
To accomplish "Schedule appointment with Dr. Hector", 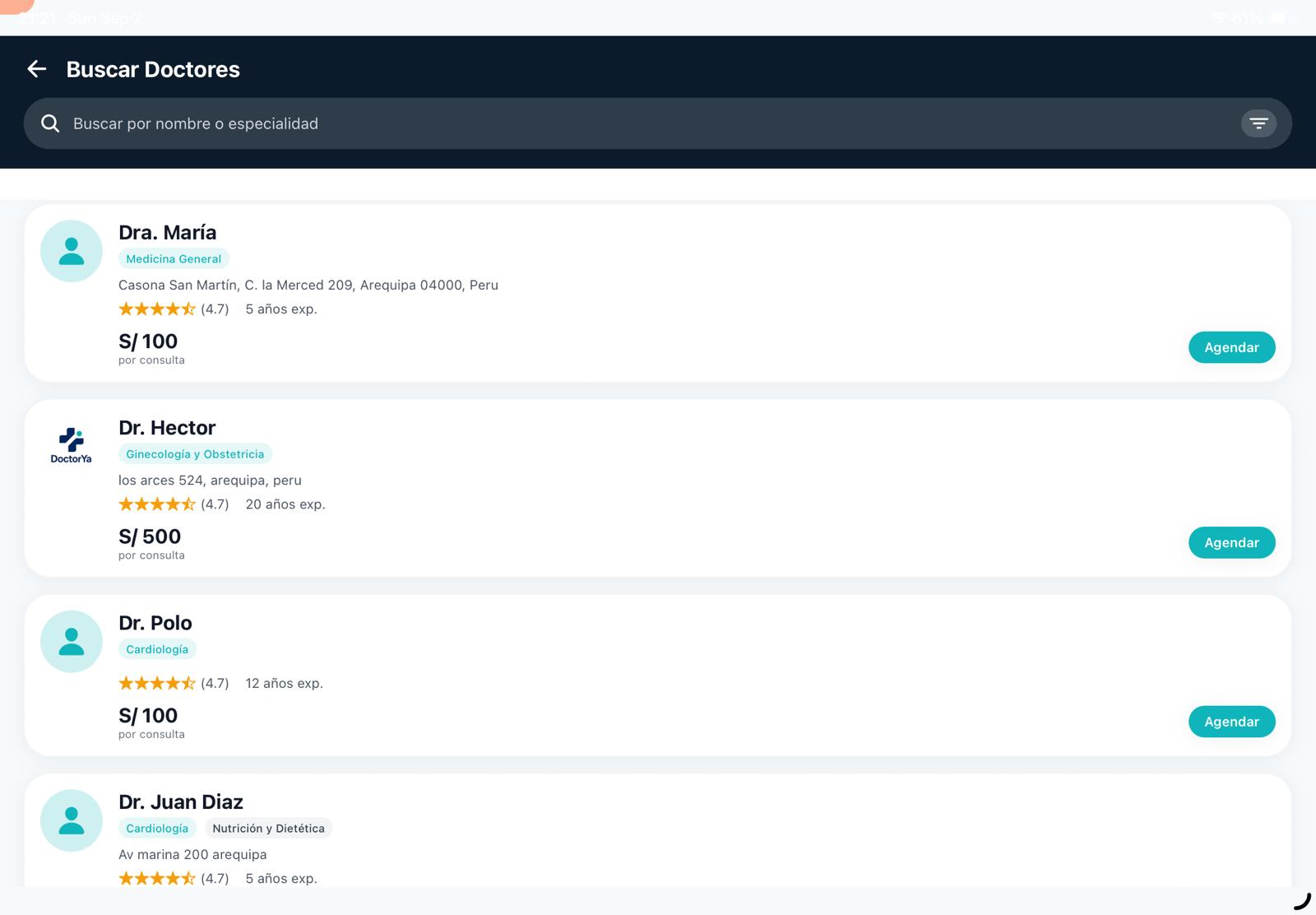I will point(1230,542).
